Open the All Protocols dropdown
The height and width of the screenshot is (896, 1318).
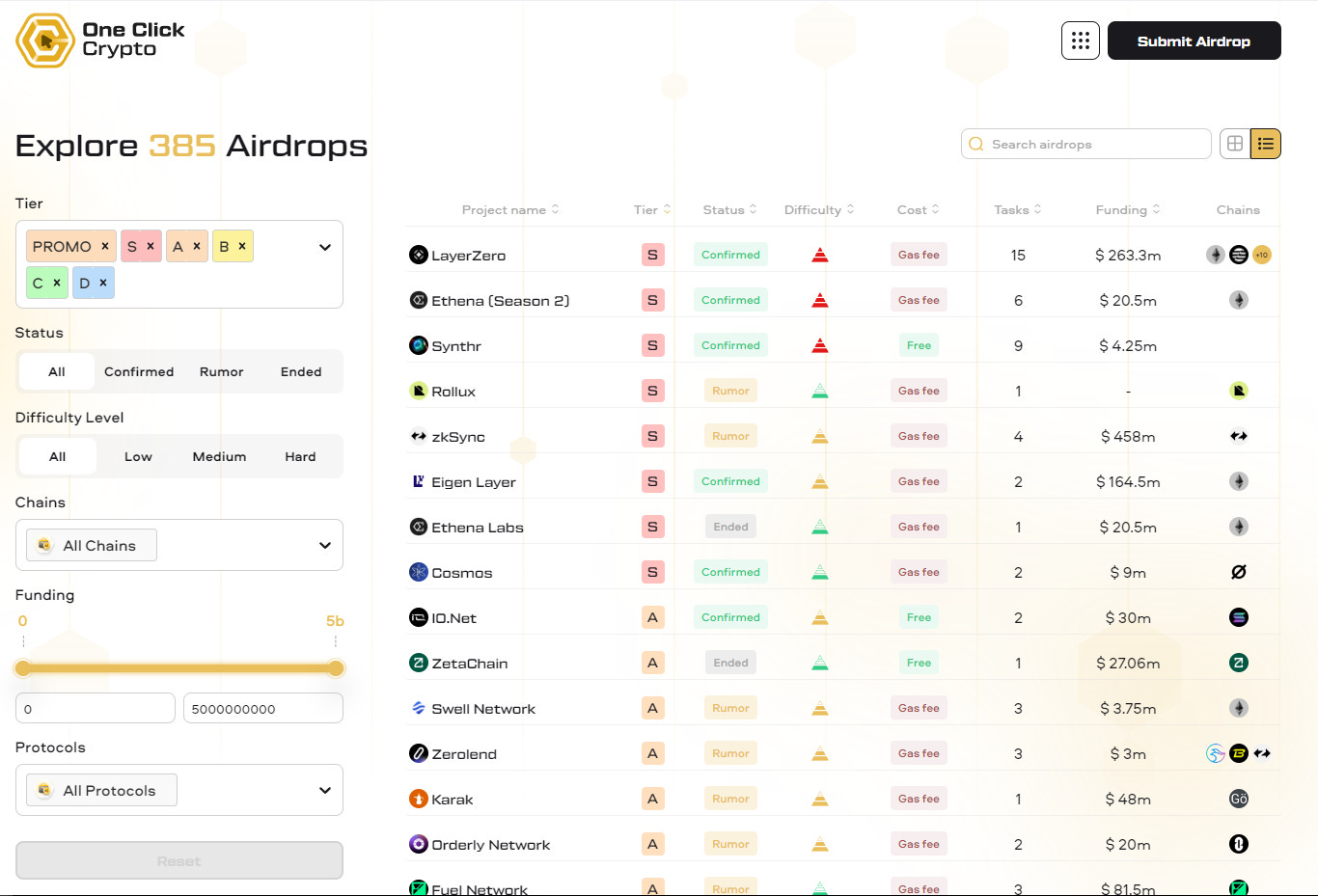tap(179, 790)
